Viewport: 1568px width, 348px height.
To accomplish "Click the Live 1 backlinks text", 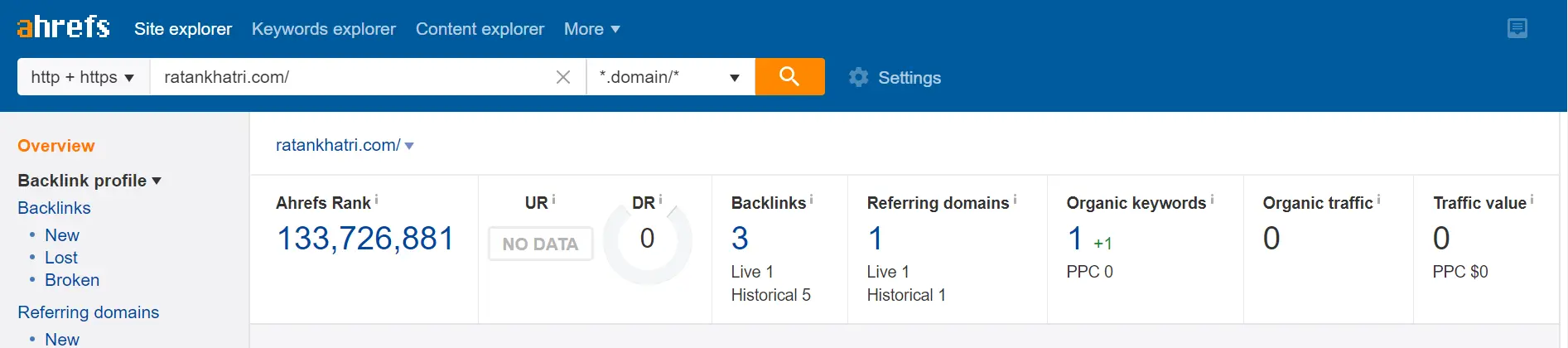I will tap(752, 272).
